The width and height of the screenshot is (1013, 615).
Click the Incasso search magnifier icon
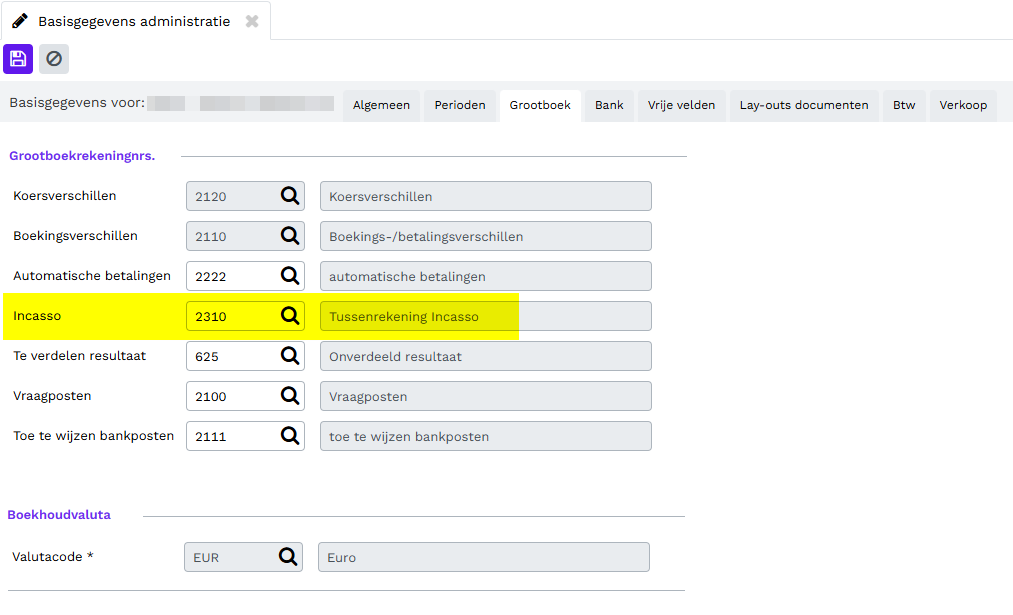(290, 316)
